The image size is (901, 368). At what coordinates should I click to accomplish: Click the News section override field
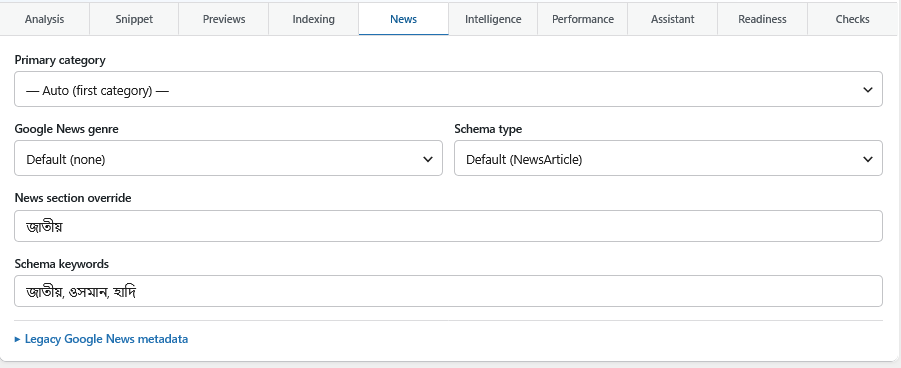[448, 226]
